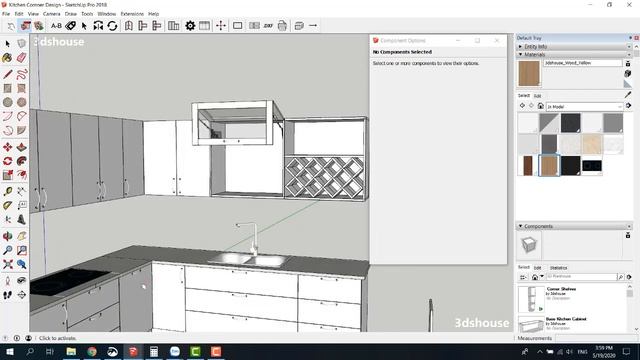
Task: Open components navigation home dropdown arrow
Action: [542, 277]
